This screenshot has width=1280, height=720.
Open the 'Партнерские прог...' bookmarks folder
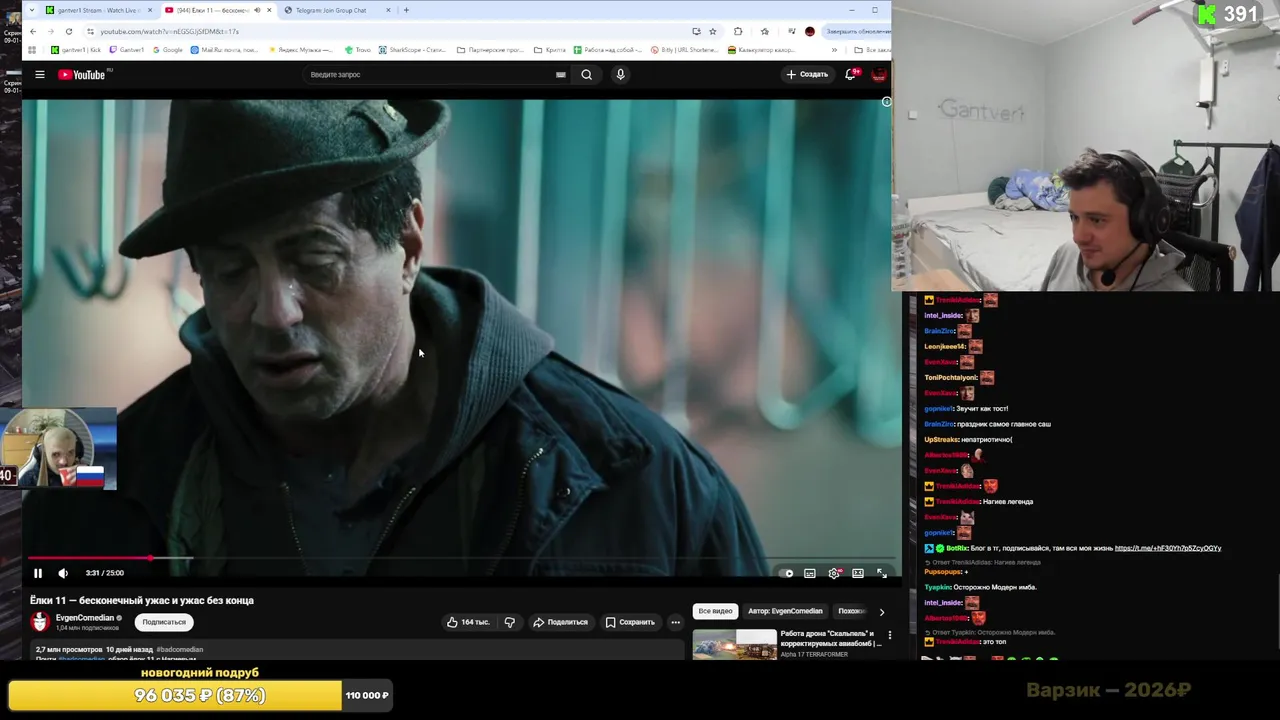pyautogui.click(x=490, y=49)
